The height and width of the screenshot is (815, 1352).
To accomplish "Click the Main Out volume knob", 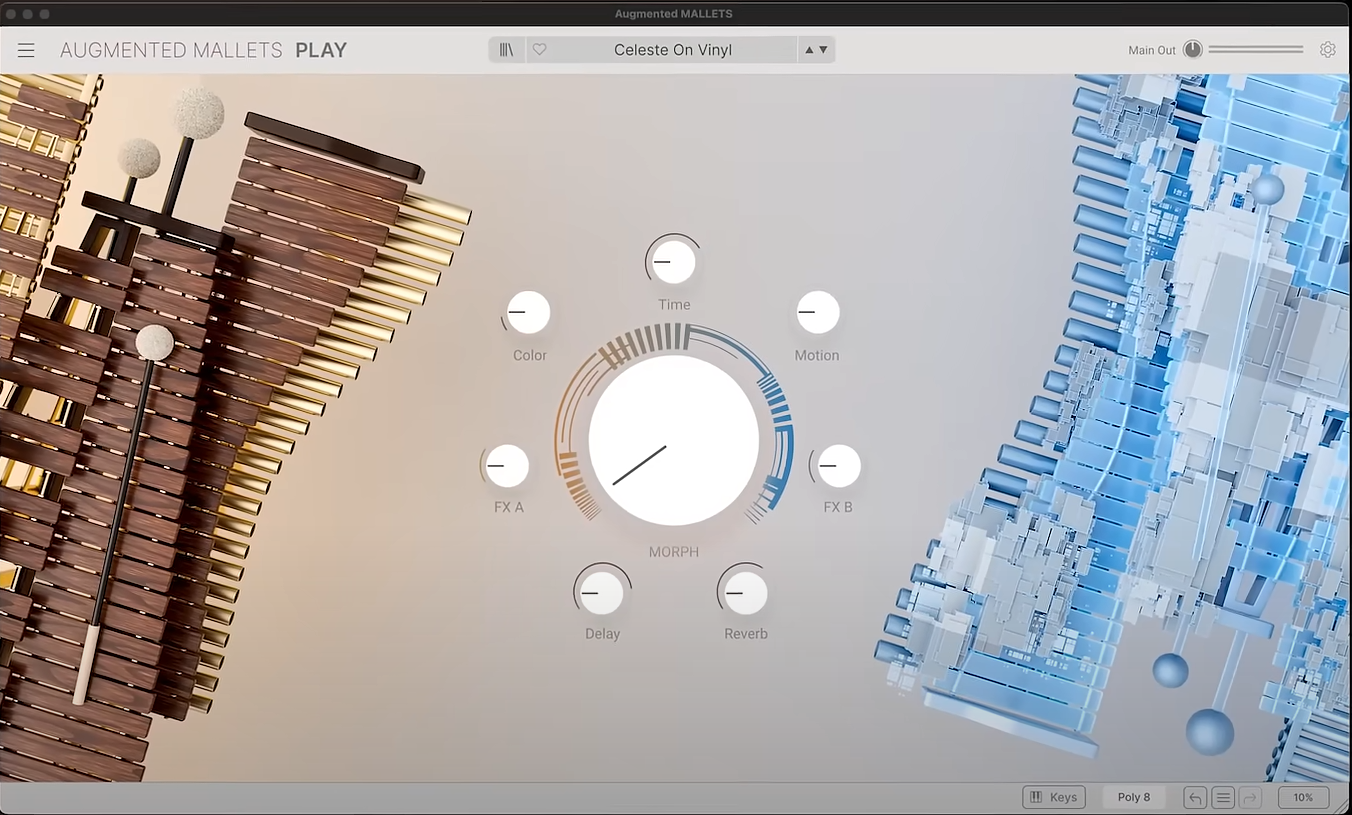I will pyautogui.click(x=1192, y=50).
